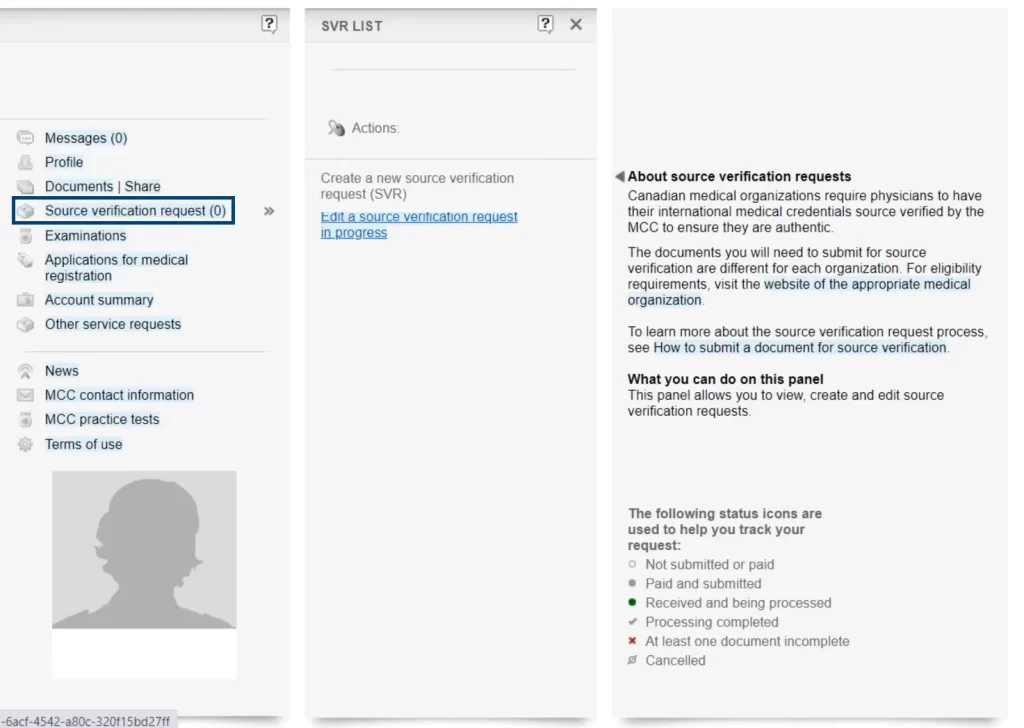Viewport: 1024px width, 728px height.
Task: Click the Terms of use gear icon
Action: point(26,445)
